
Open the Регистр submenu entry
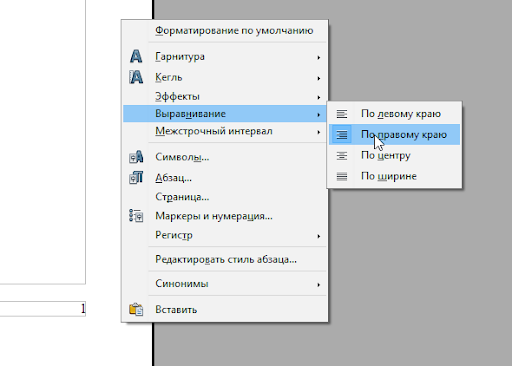pos(225,235)
